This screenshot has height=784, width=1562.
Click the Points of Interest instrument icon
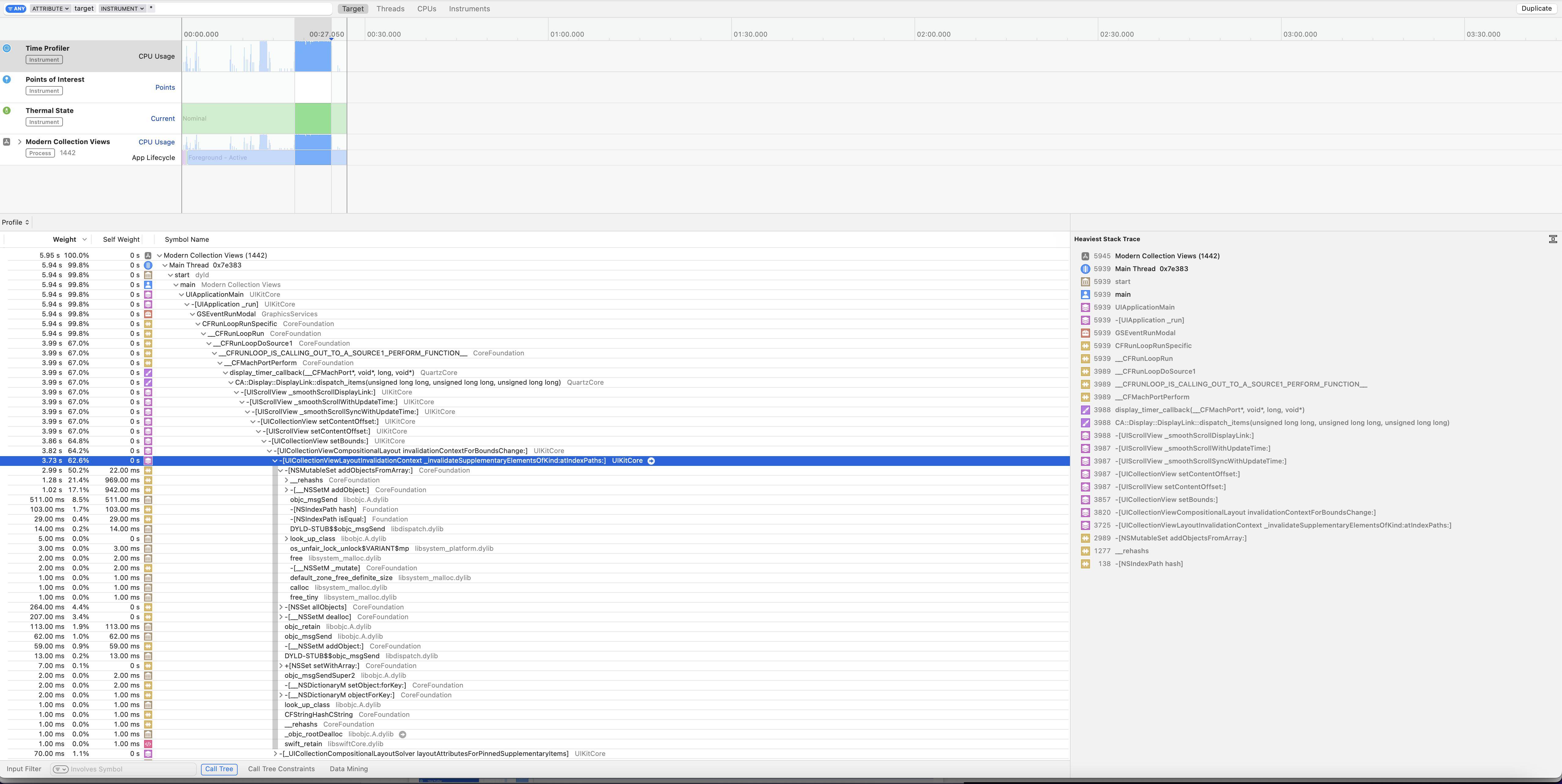[7, 79]
